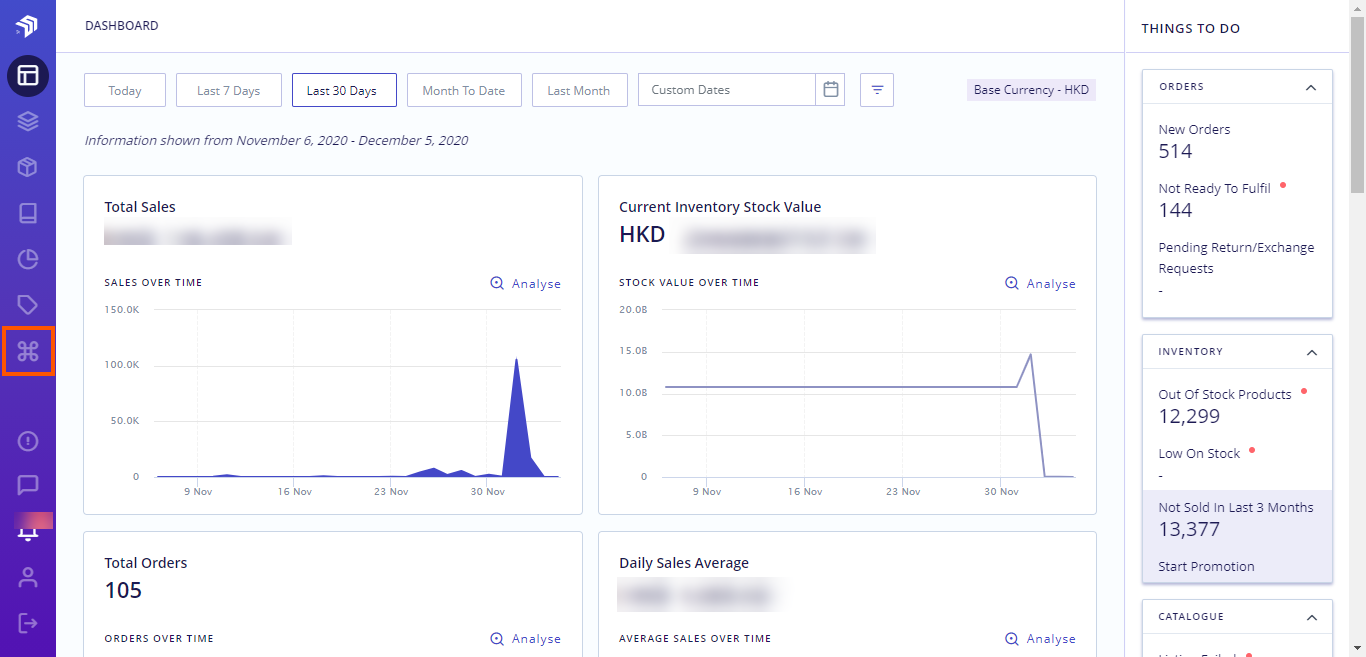1366x657 pixels.
Task: Click the Custom Dates input field
Action: pyautogui.click(x=727, y=90)
